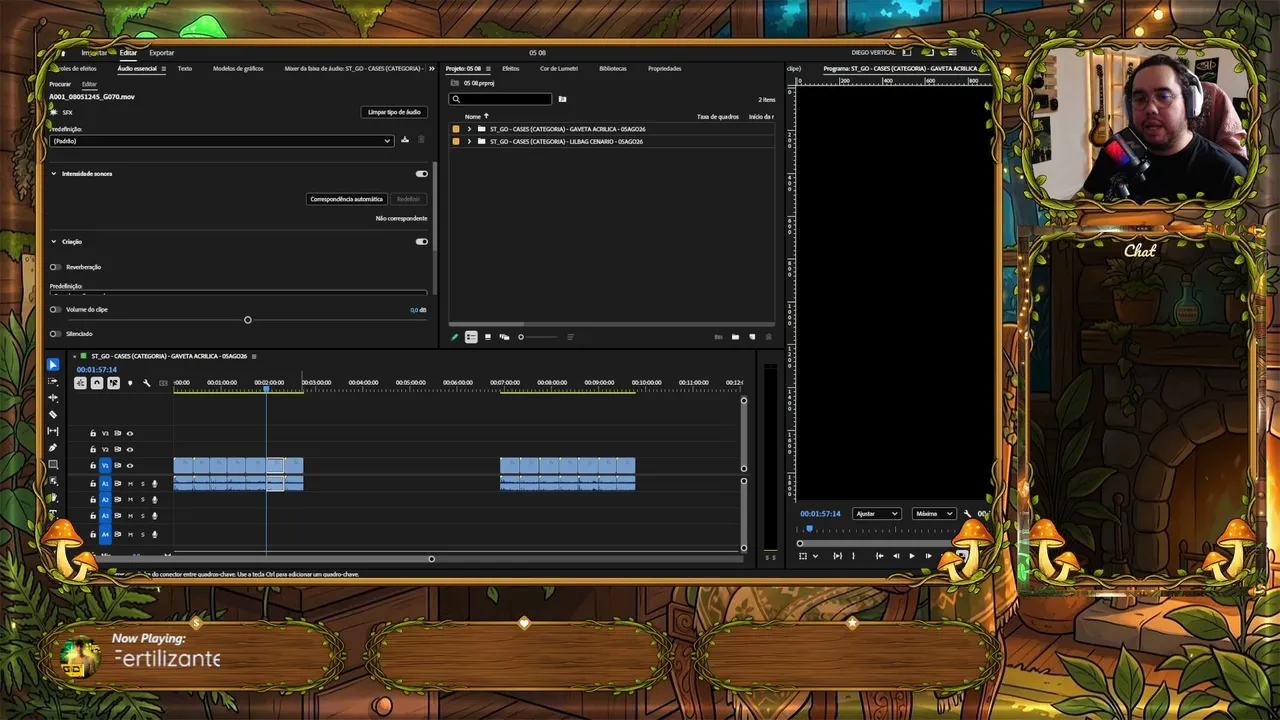
Task: Open the Texto panel tab
Action: pos(185,69)
